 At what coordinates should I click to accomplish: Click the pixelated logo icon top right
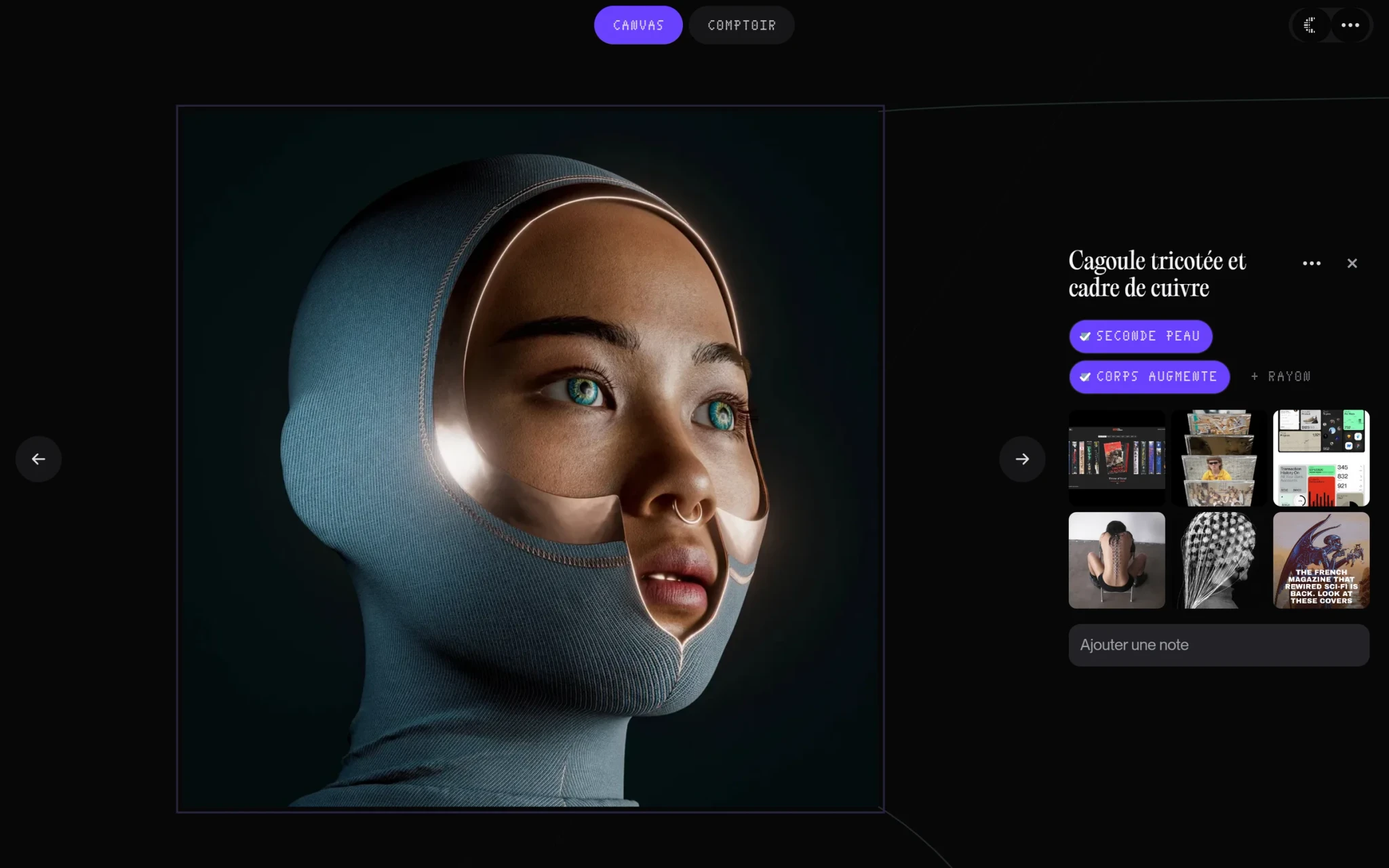[1310, 25]
